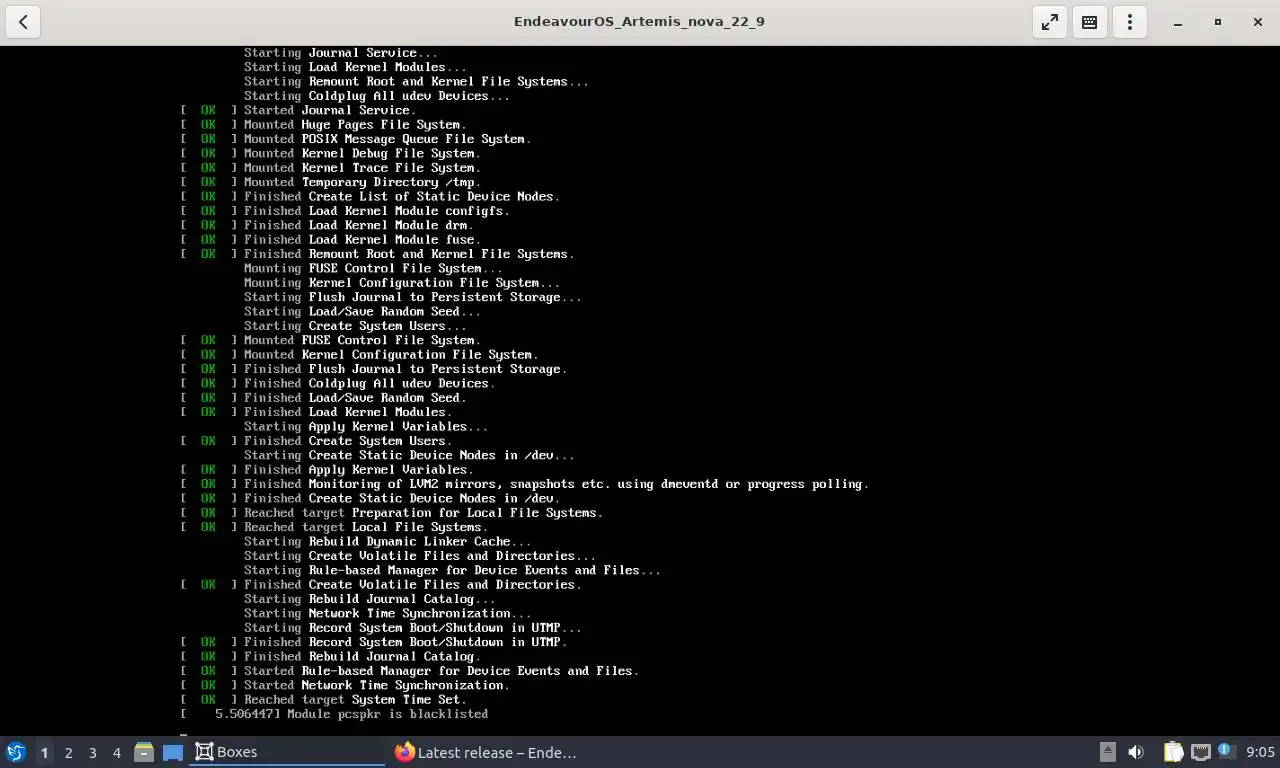Open the Lubuntu start menu
This screenshot has height=768, width=1280.
click(15, 752)
